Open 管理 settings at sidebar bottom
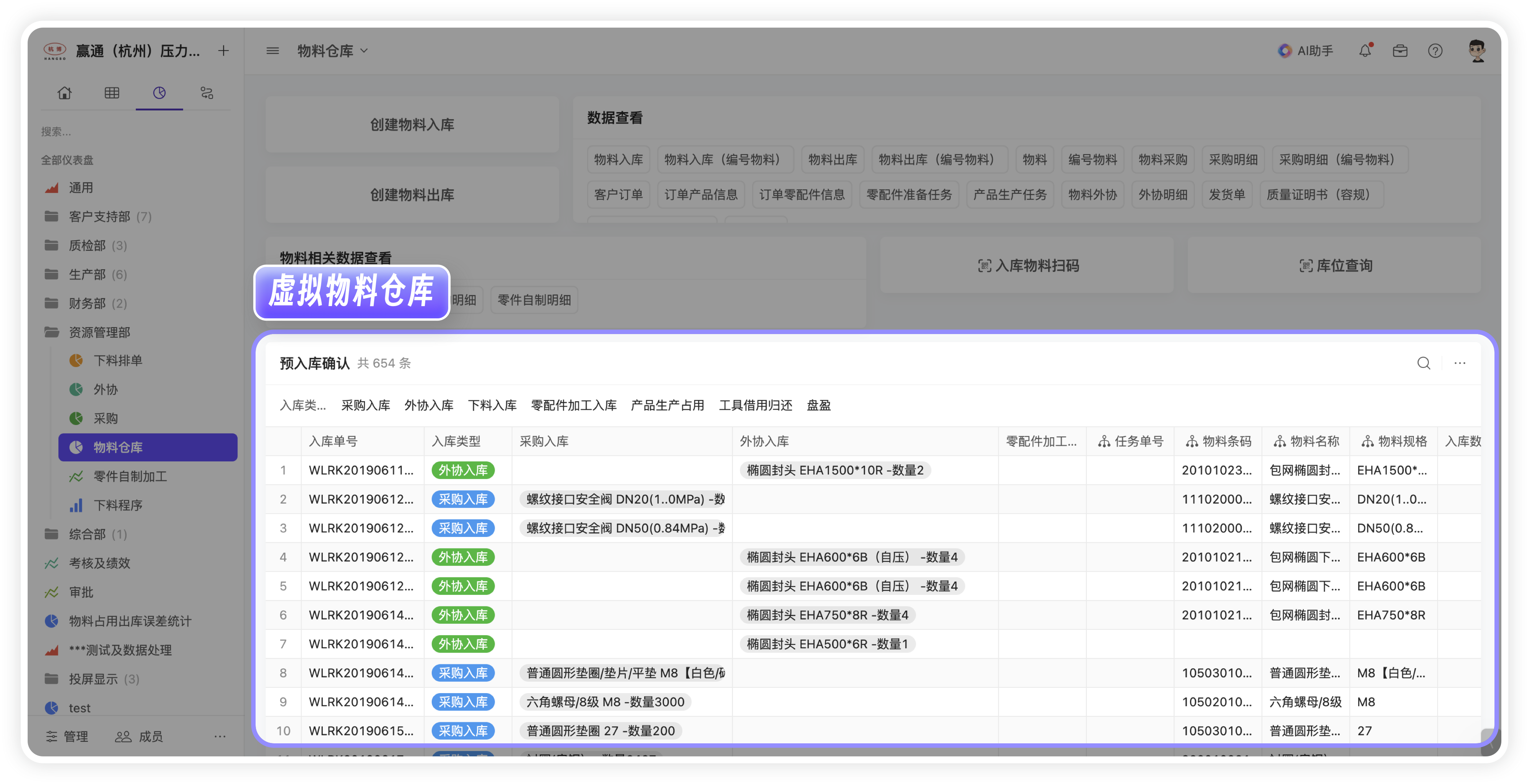 pyautogui.click(x=66, y=736)
